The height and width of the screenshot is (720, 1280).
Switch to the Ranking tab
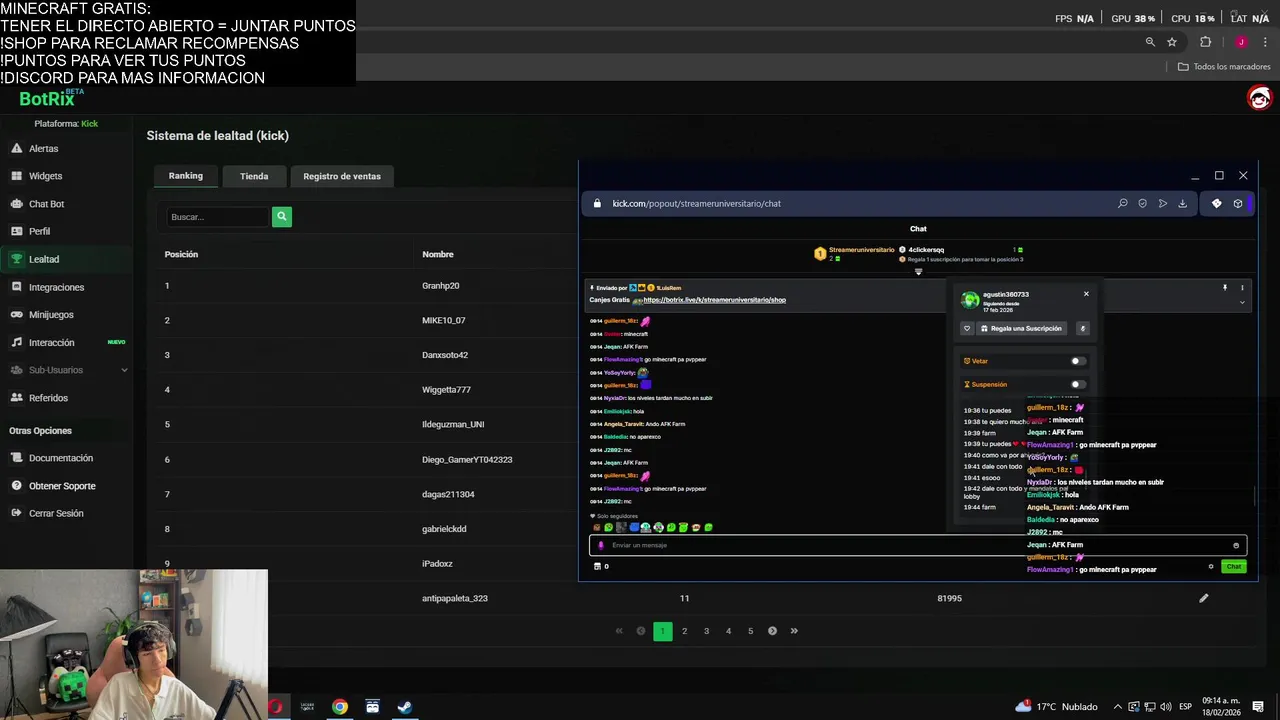pyautogui.click(x=185, y=176)
